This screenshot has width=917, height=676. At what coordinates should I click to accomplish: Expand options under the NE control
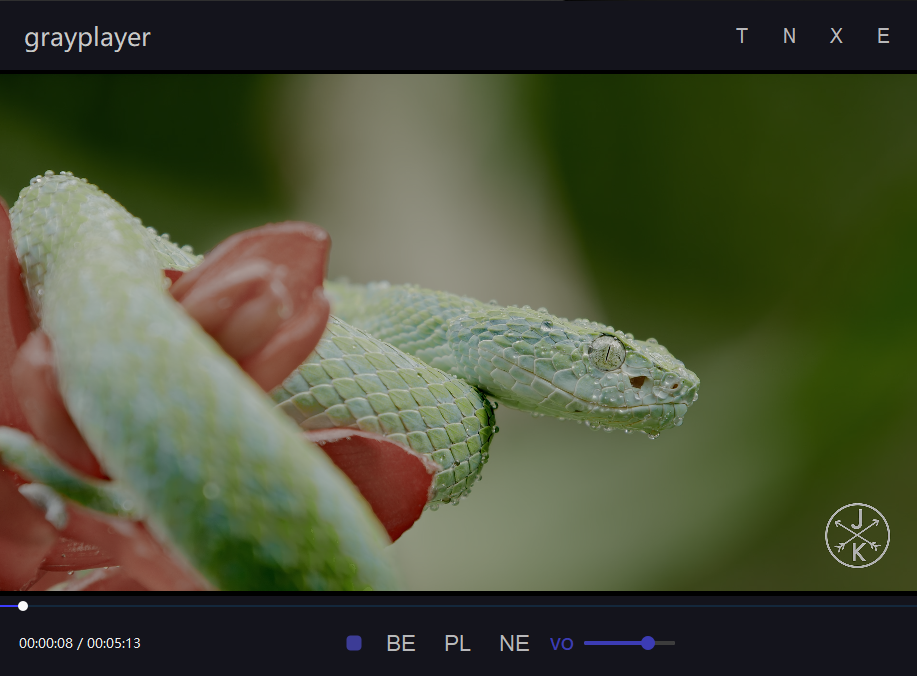pos(513,643)
